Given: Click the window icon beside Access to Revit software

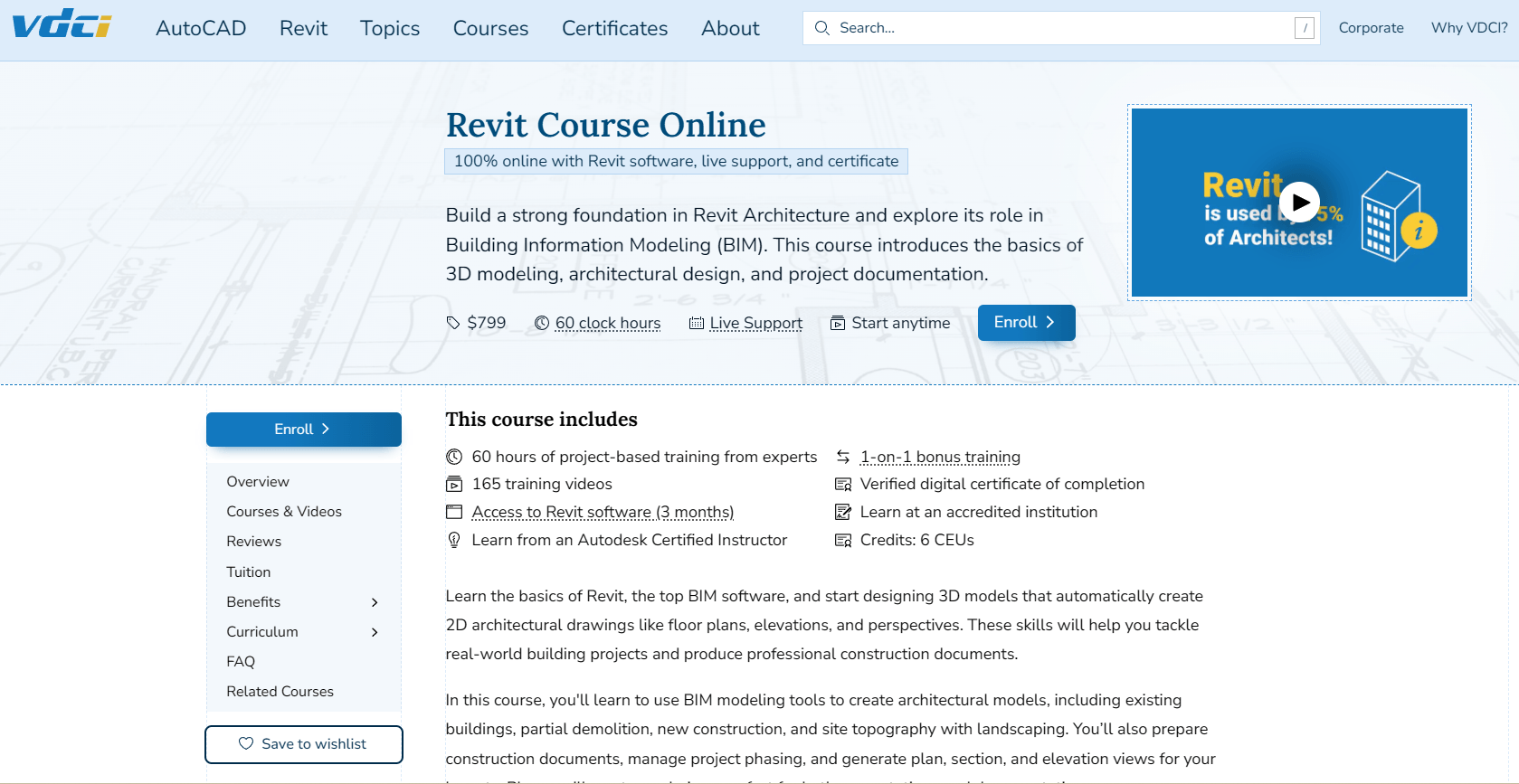Looking at the screenshot, I should coord(454,512).
